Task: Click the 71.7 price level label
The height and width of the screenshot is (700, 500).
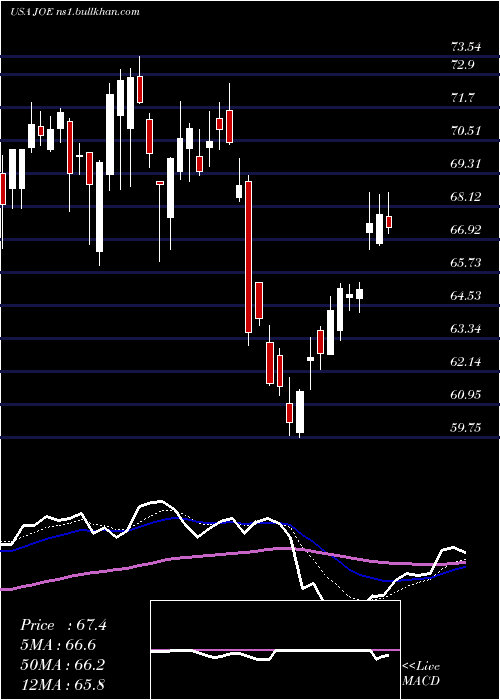Action: click(x=462, y=98)
